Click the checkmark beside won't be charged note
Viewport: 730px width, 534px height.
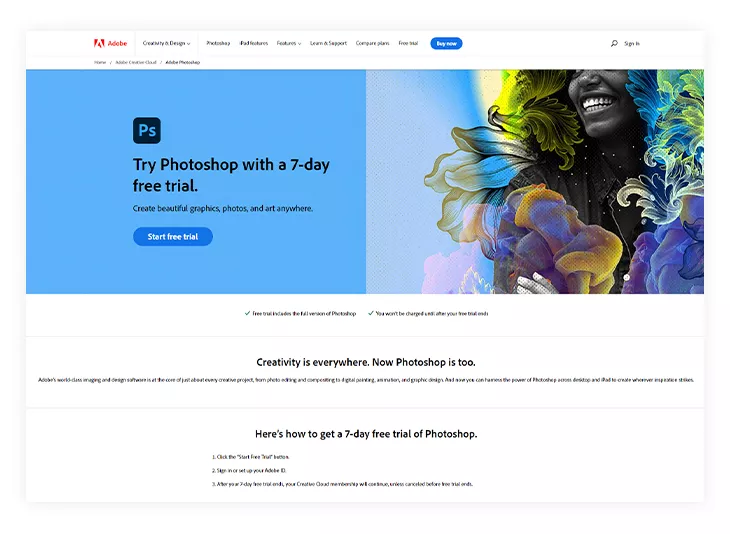[x=371, y=313]
